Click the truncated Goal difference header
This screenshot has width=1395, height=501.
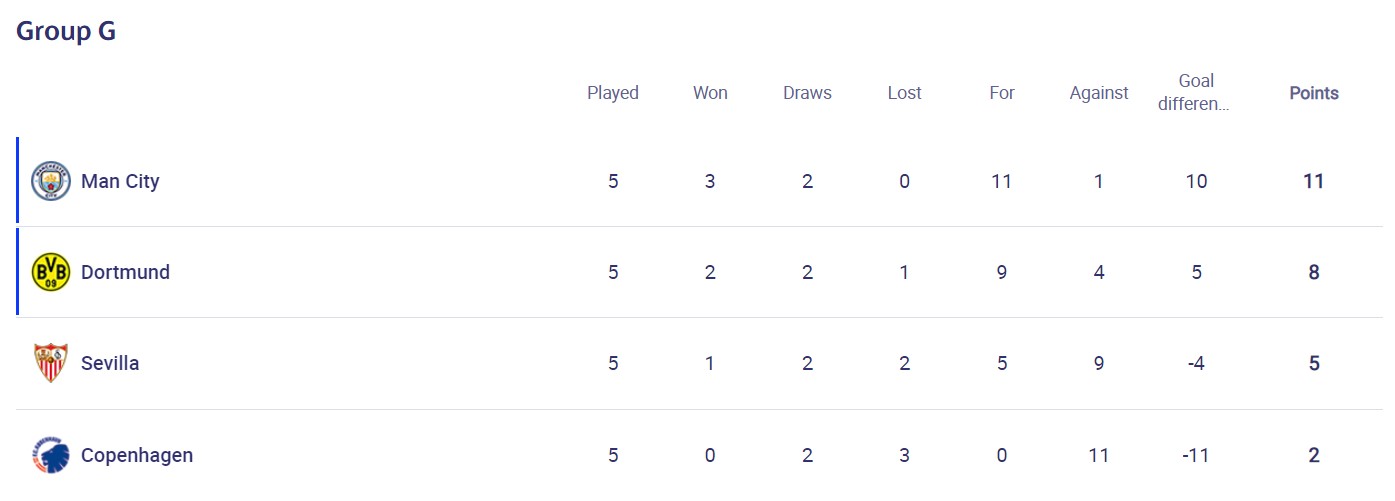point(1195,92)
